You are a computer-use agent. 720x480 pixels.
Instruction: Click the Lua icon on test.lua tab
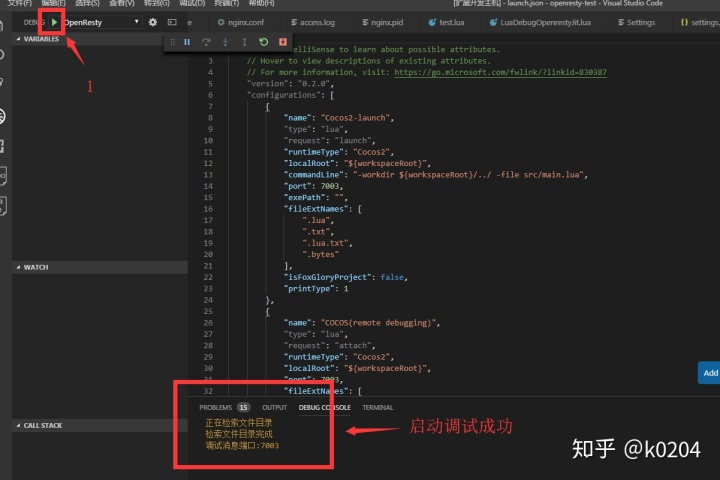432,22
